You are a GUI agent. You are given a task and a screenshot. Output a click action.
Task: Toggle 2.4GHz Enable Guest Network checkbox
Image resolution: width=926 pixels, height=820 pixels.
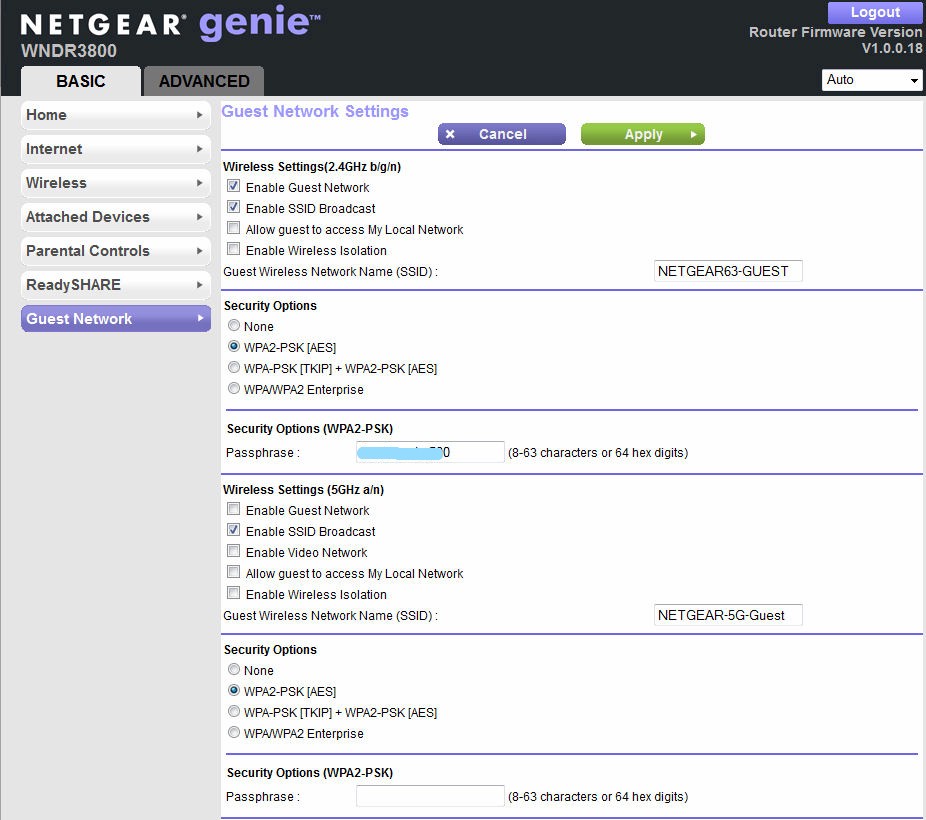(234, 187)
